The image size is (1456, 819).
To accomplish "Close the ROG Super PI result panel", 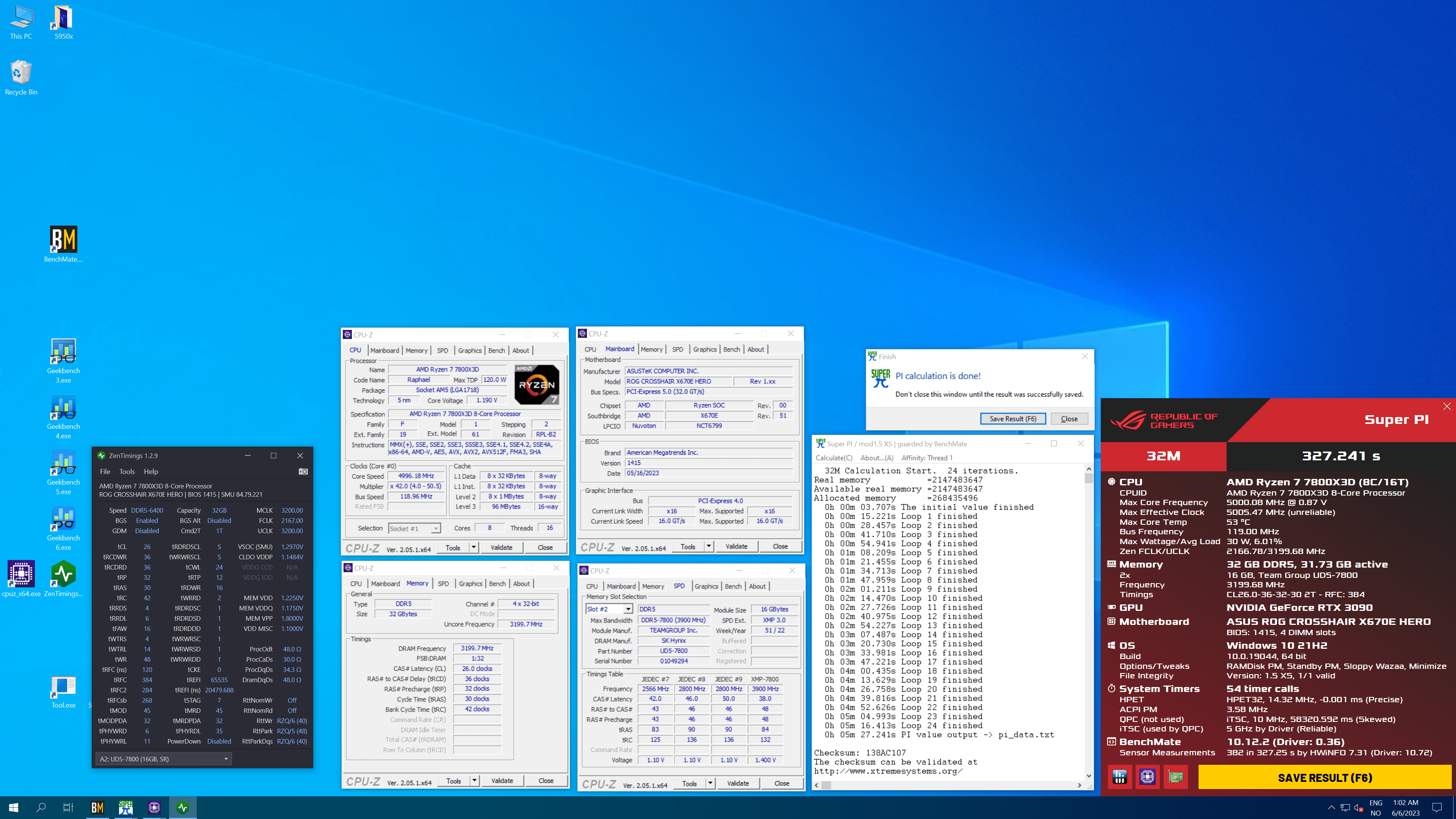I will tap(1447, 406).
